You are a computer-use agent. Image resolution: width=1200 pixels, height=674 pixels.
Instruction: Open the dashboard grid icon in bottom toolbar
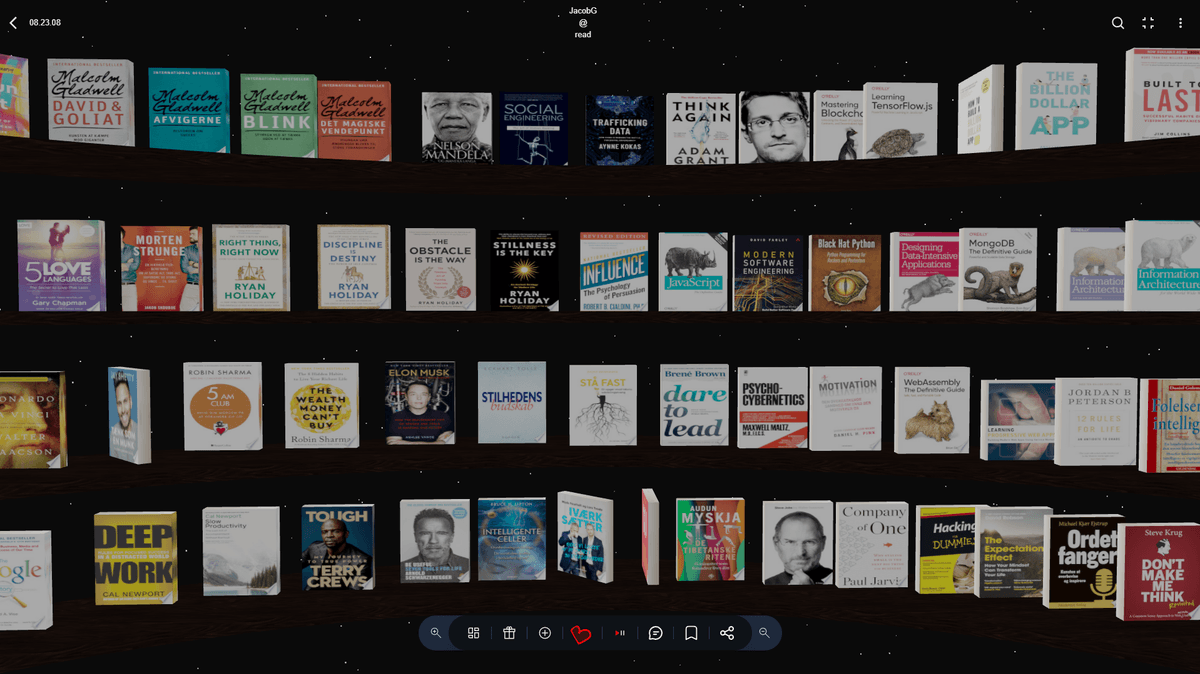[474, 633]
